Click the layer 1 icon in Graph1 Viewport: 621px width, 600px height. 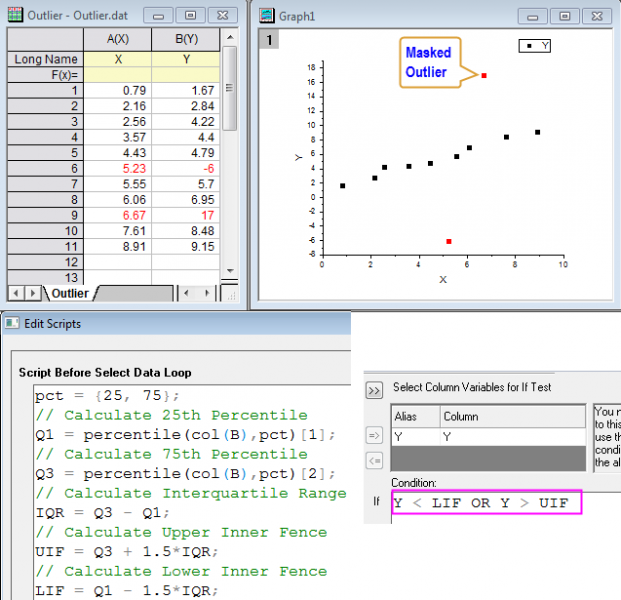[270, 39]
